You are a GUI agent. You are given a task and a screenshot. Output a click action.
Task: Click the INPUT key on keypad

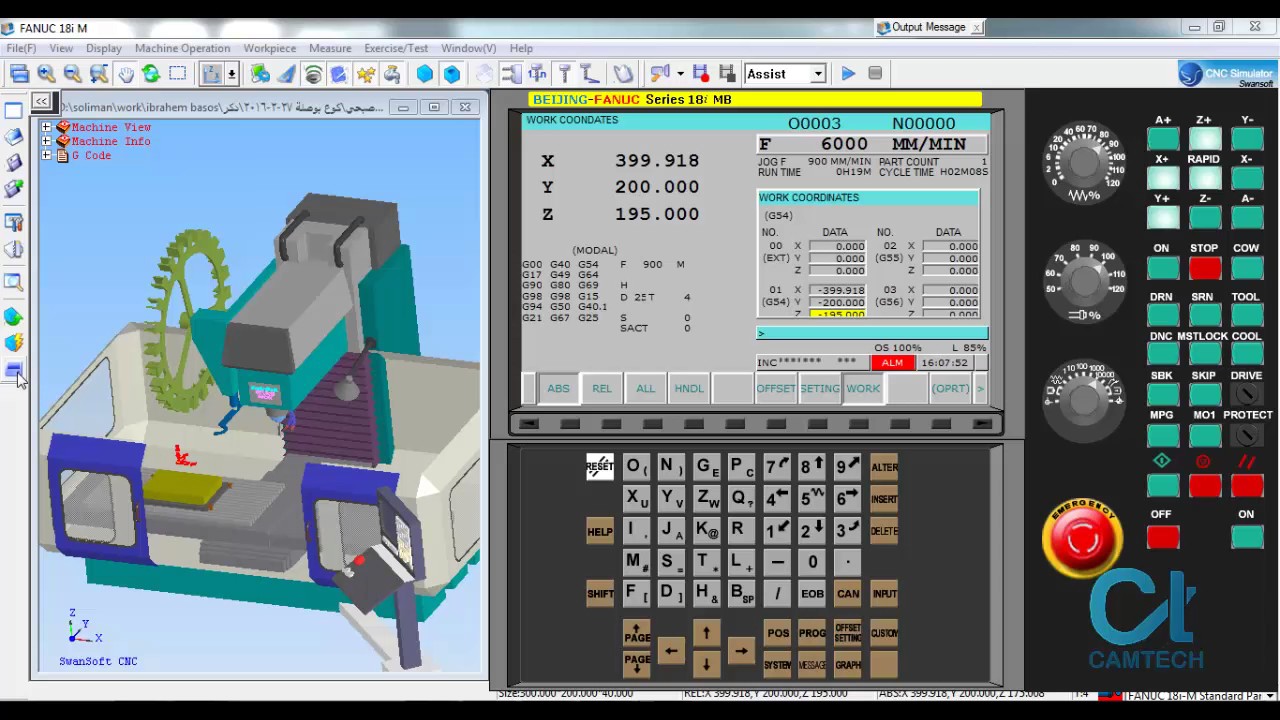coord(884,594)
